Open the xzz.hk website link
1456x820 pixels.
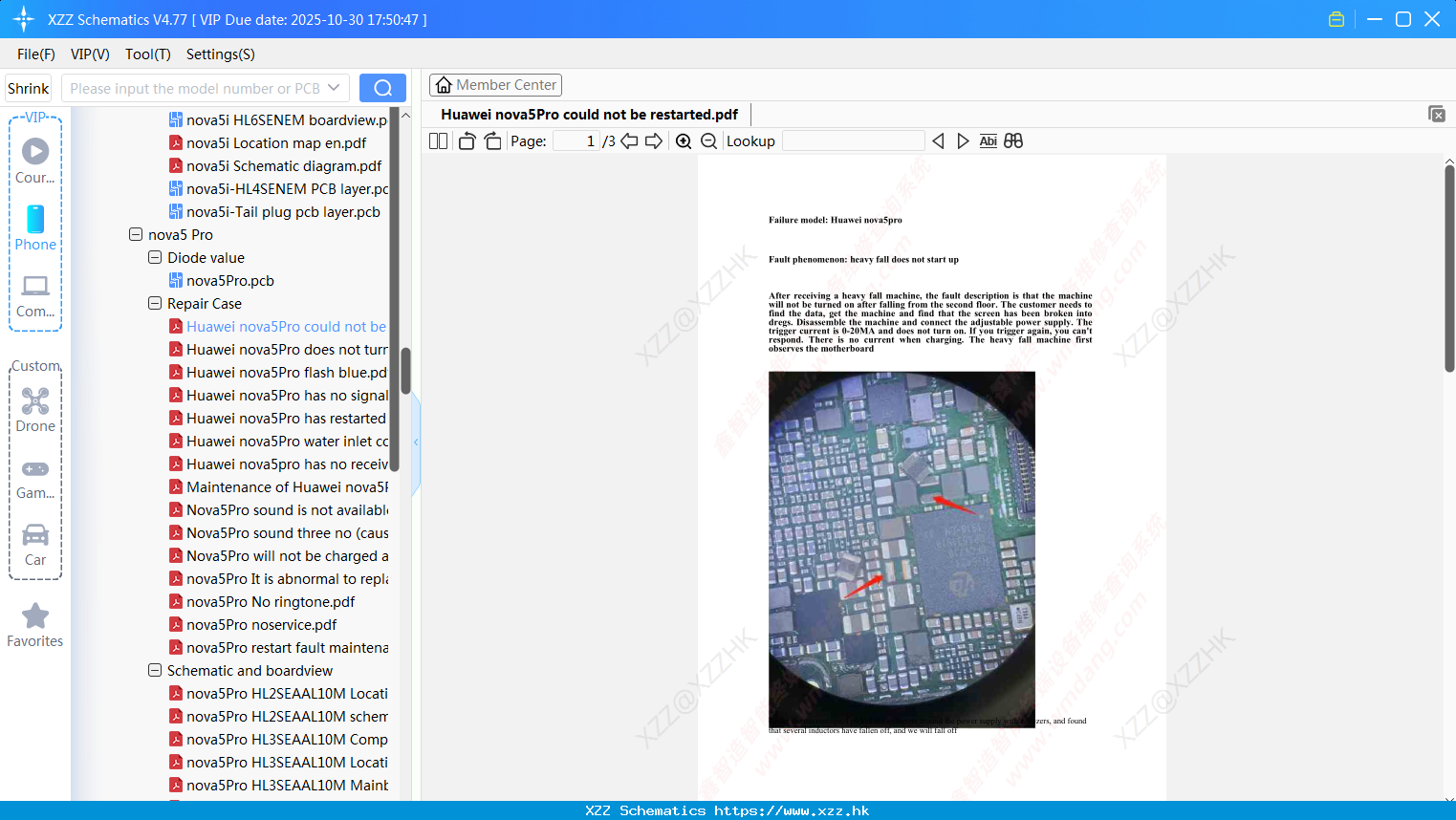[x=792, y=810]
